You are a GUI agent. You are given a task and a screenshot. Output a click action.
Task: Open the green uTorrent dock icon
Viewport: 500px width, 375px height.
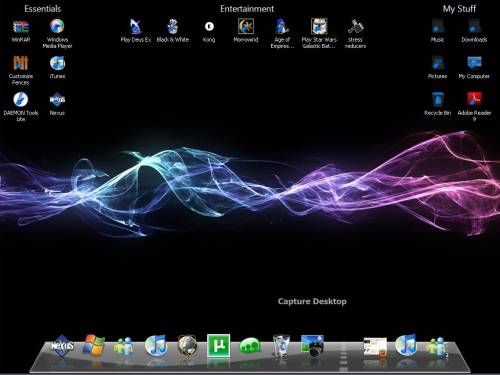[x=219, y=345]
